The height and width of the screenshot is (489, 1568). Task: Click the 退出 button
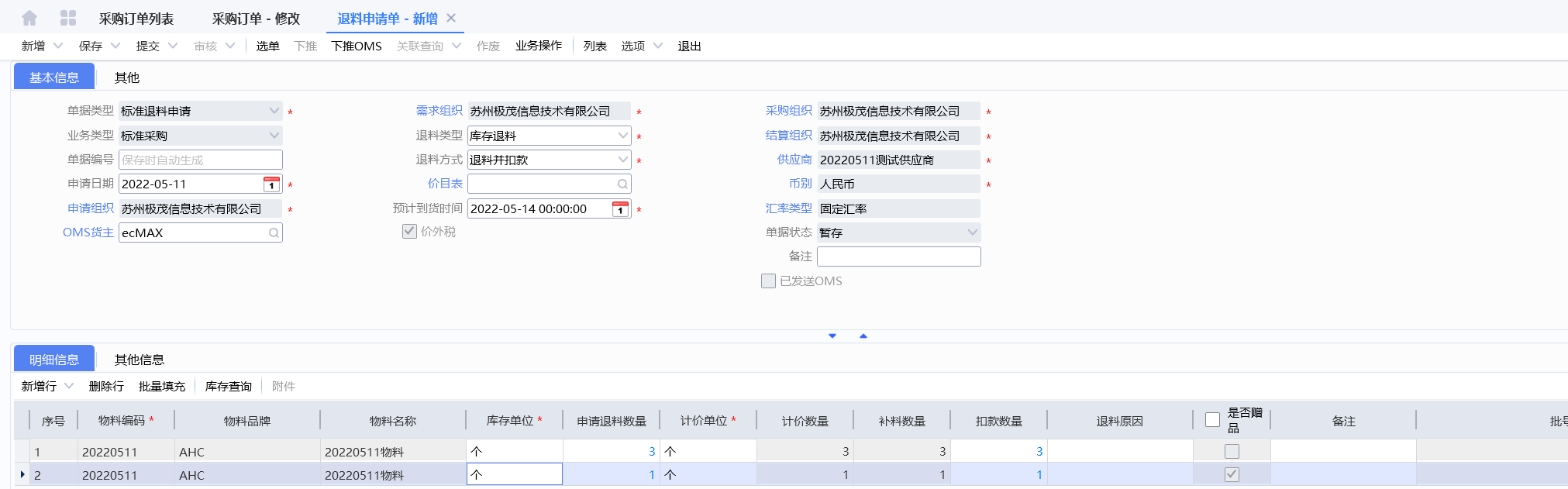click(x=690, y=46)
